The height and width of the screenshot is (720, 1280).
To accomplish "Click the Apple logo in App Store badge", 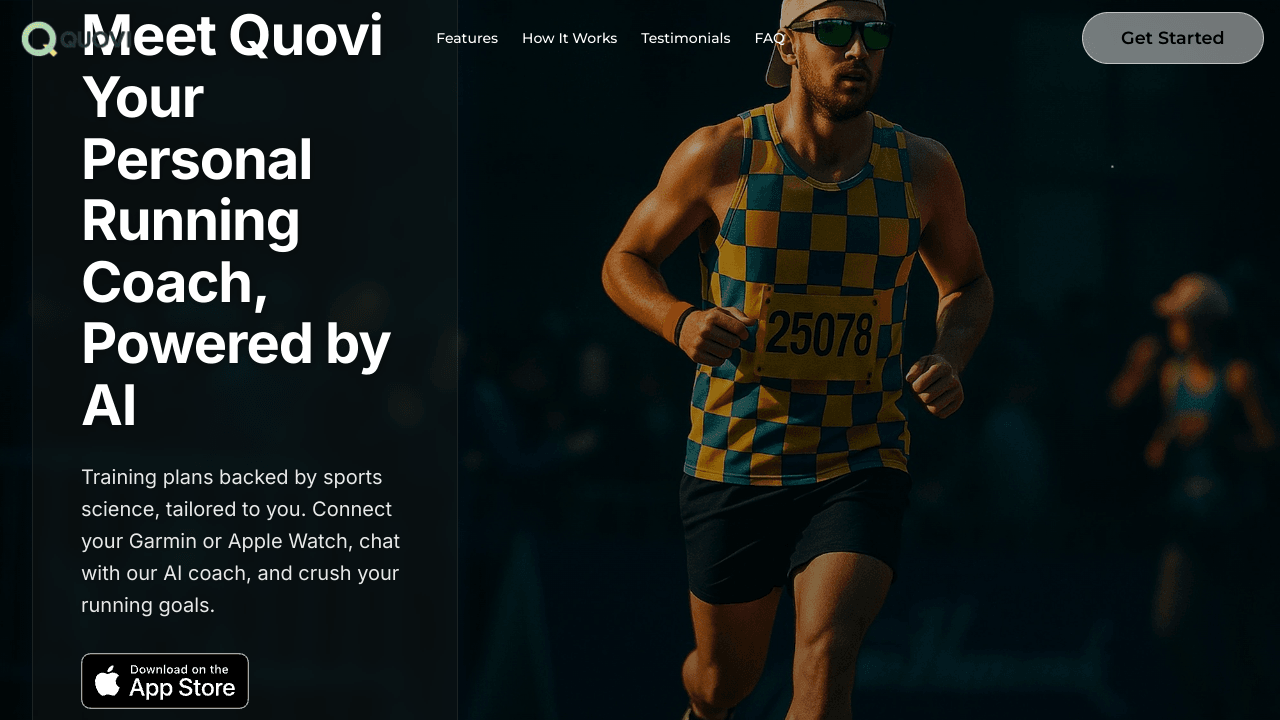I will (107, 681).
